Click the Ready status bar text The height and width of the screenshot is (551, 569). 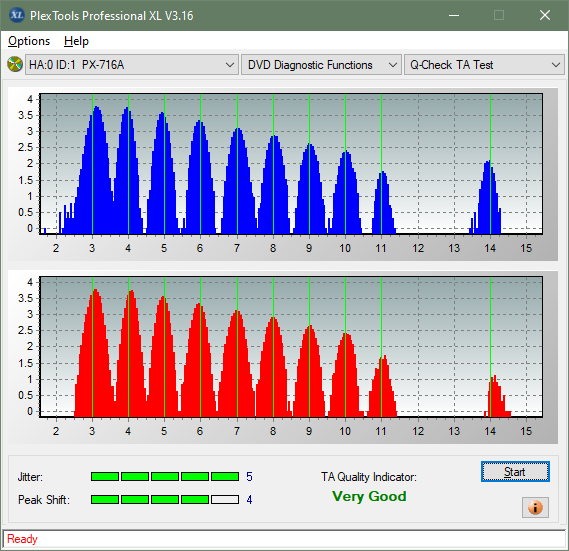click(22, 539)
